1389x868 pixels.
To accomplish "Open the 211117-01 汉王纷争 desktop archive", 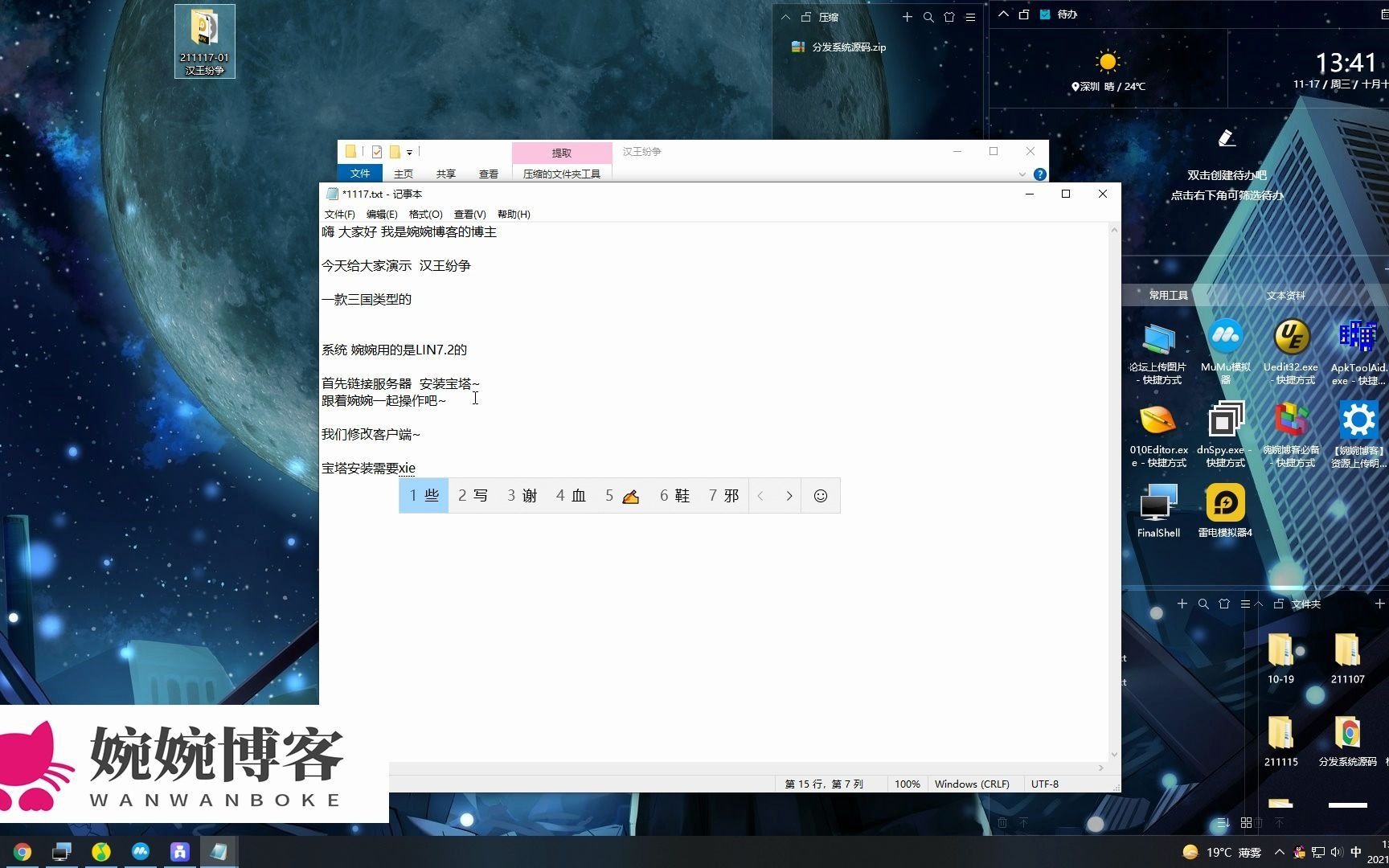I will click(x=205, y=41).
